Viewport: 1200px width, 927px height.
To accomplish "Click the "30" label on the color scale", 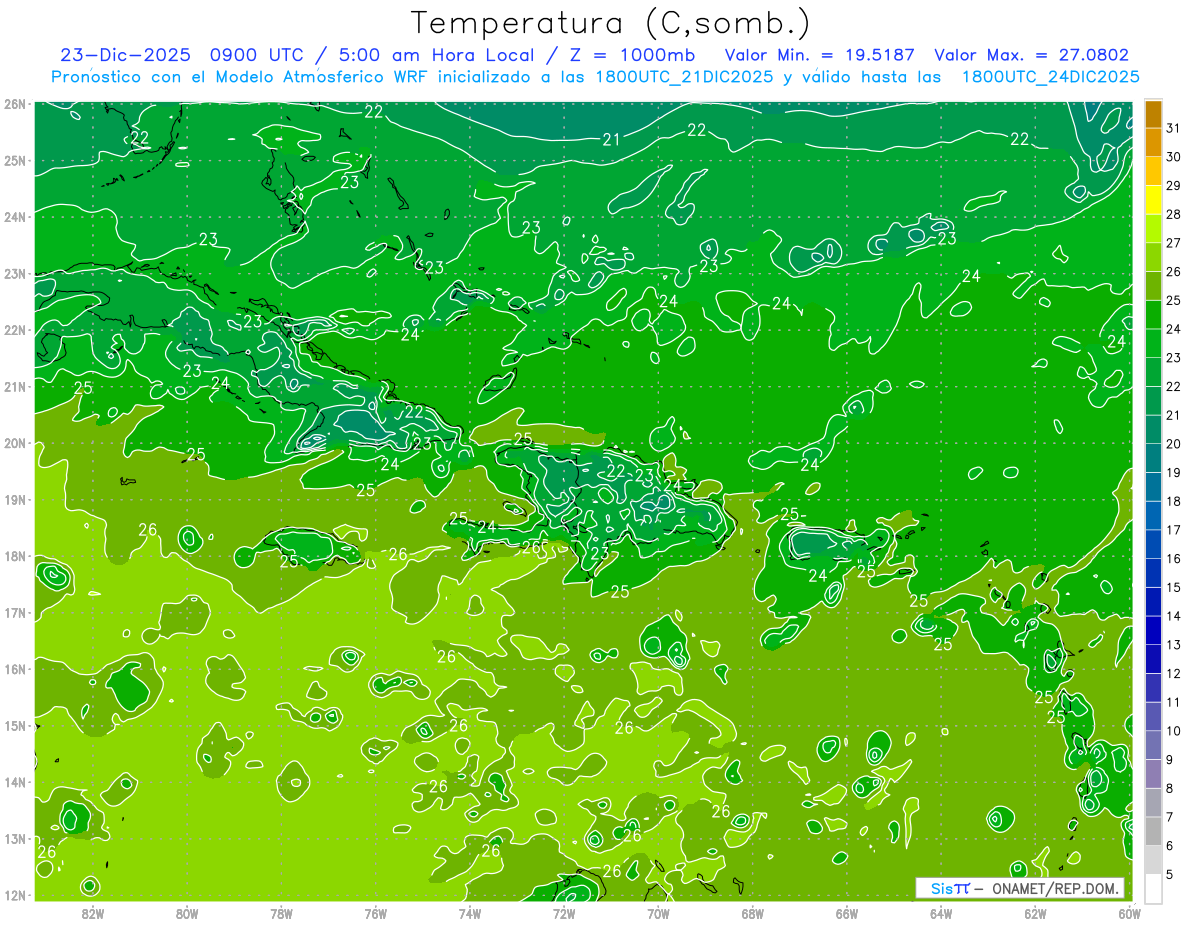I will coord(1174,157).
